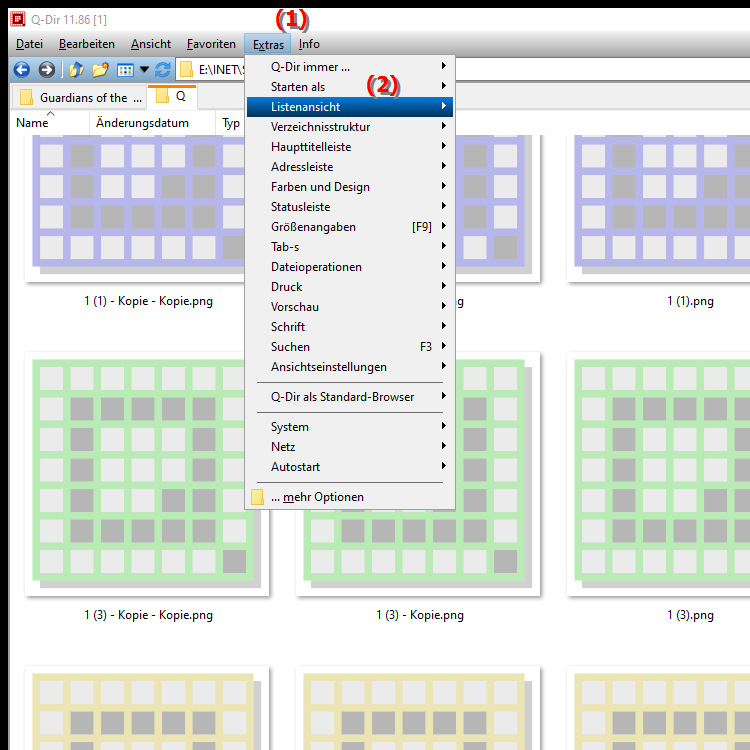Click the blue Refresh icon
The height and width of the screenshot is (750, 750).
click(162, 70)
